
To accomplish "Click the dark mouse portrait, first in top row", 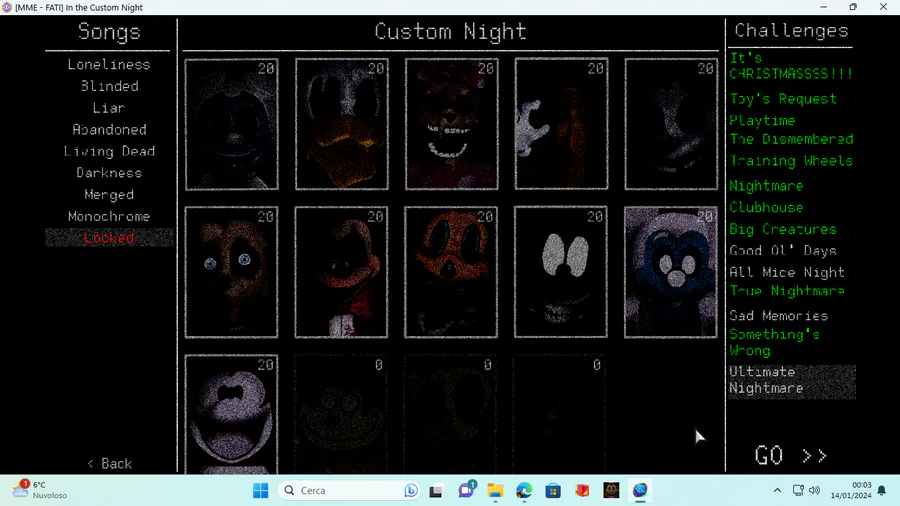I will coord(232,124).
